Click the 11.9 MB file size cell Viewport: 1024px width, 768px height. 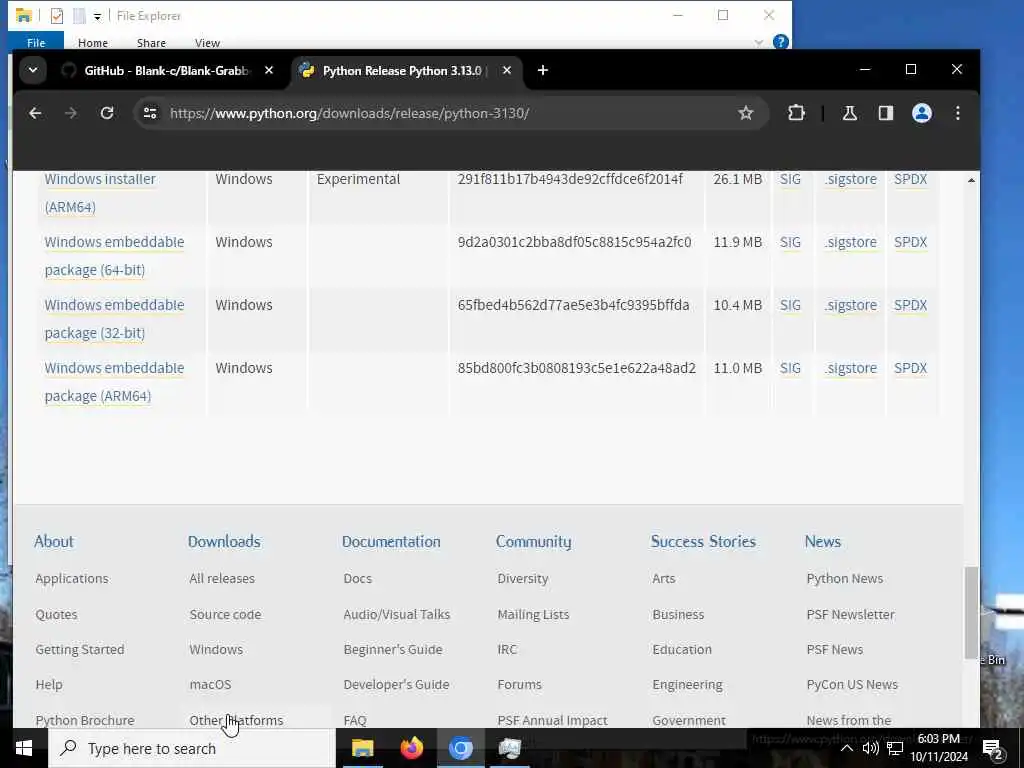click(x=737, y=242)
